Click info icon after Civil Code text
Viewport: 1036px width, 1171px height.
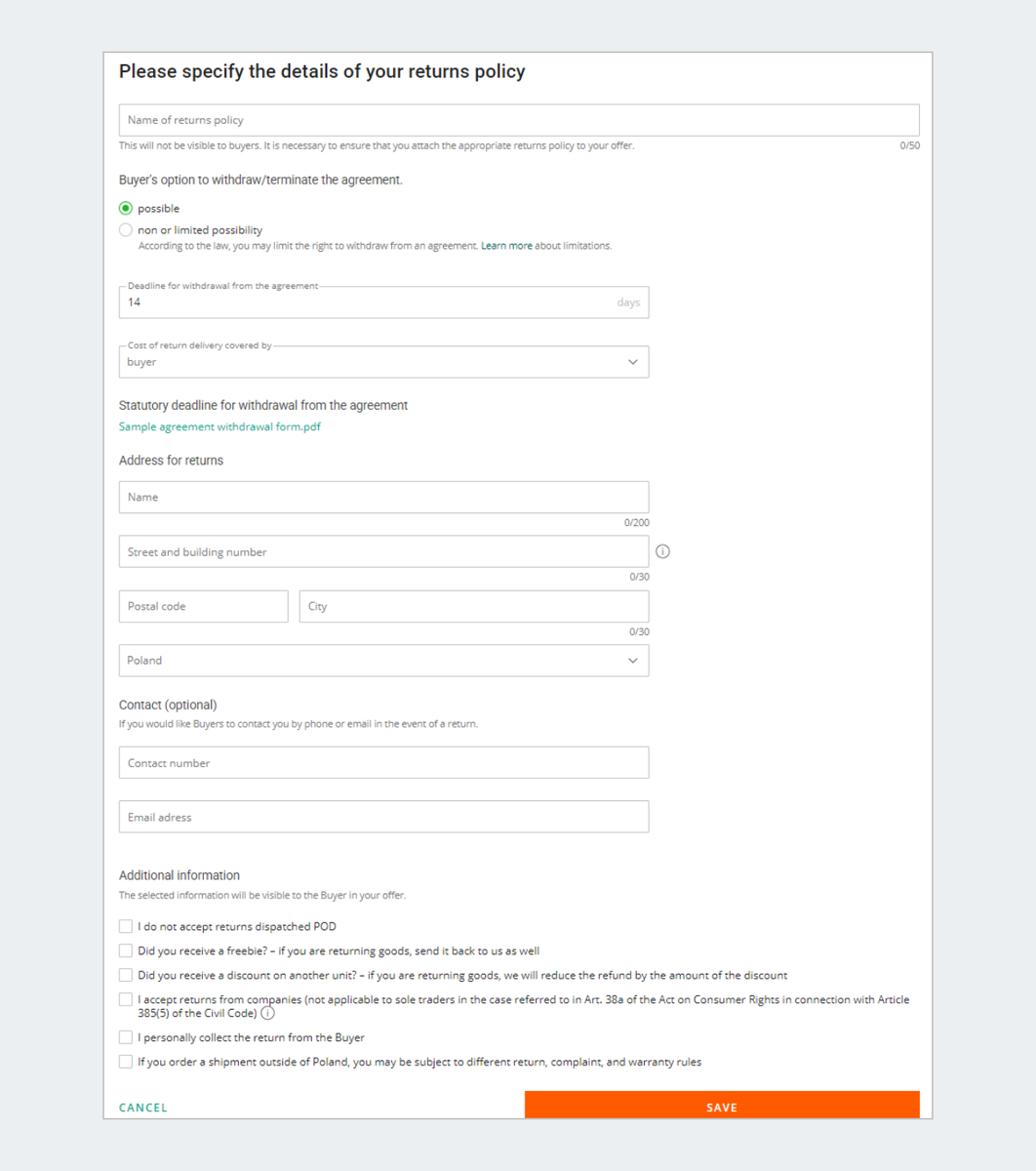(268, 1013)
